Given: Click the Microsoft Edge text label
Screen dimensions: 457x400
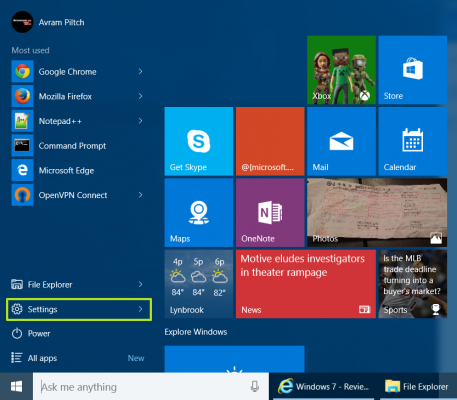Looking at the screenshot, I should pos(66,171).
